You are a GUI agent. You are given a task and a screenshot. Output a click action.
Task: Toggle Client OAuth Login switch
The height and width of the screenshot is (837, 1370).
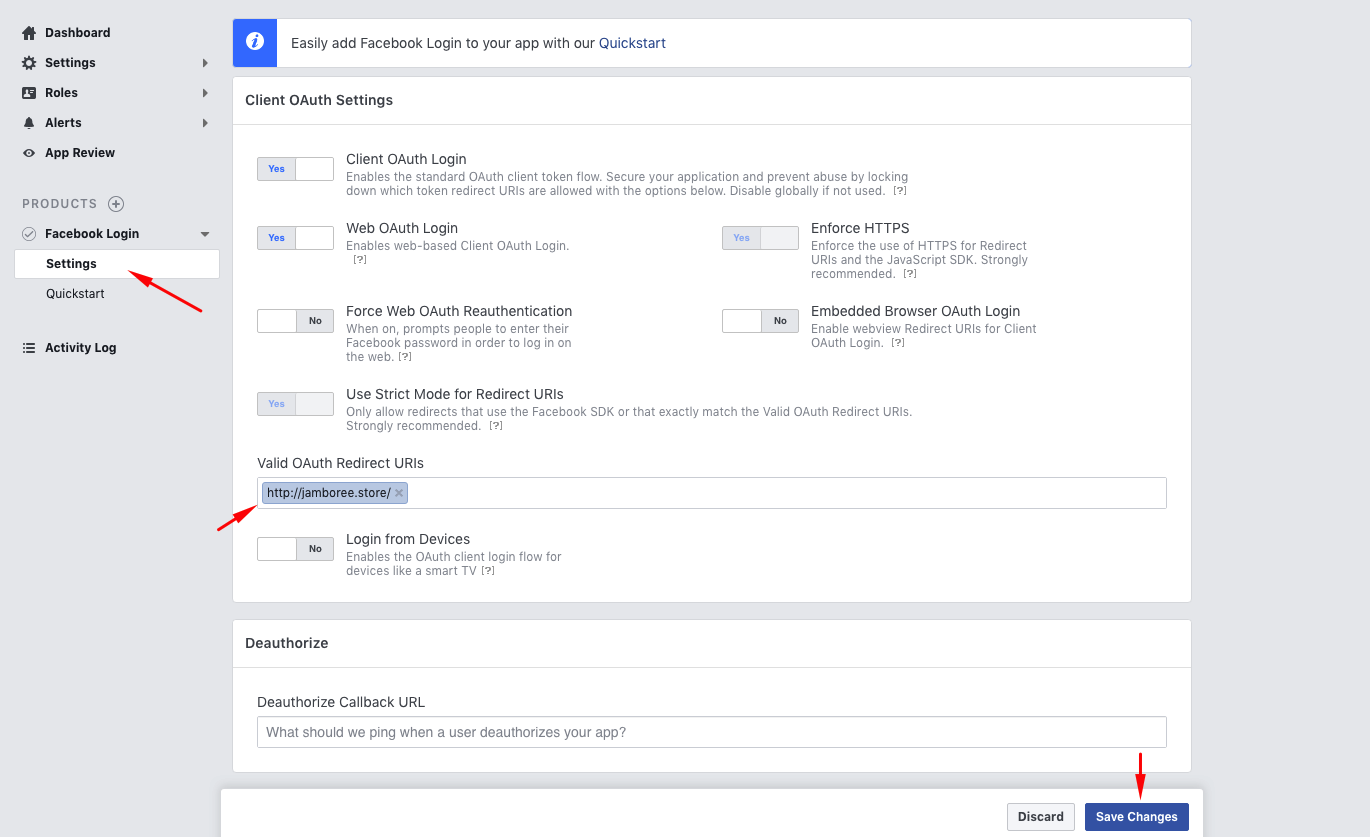[x=295, y=169]
